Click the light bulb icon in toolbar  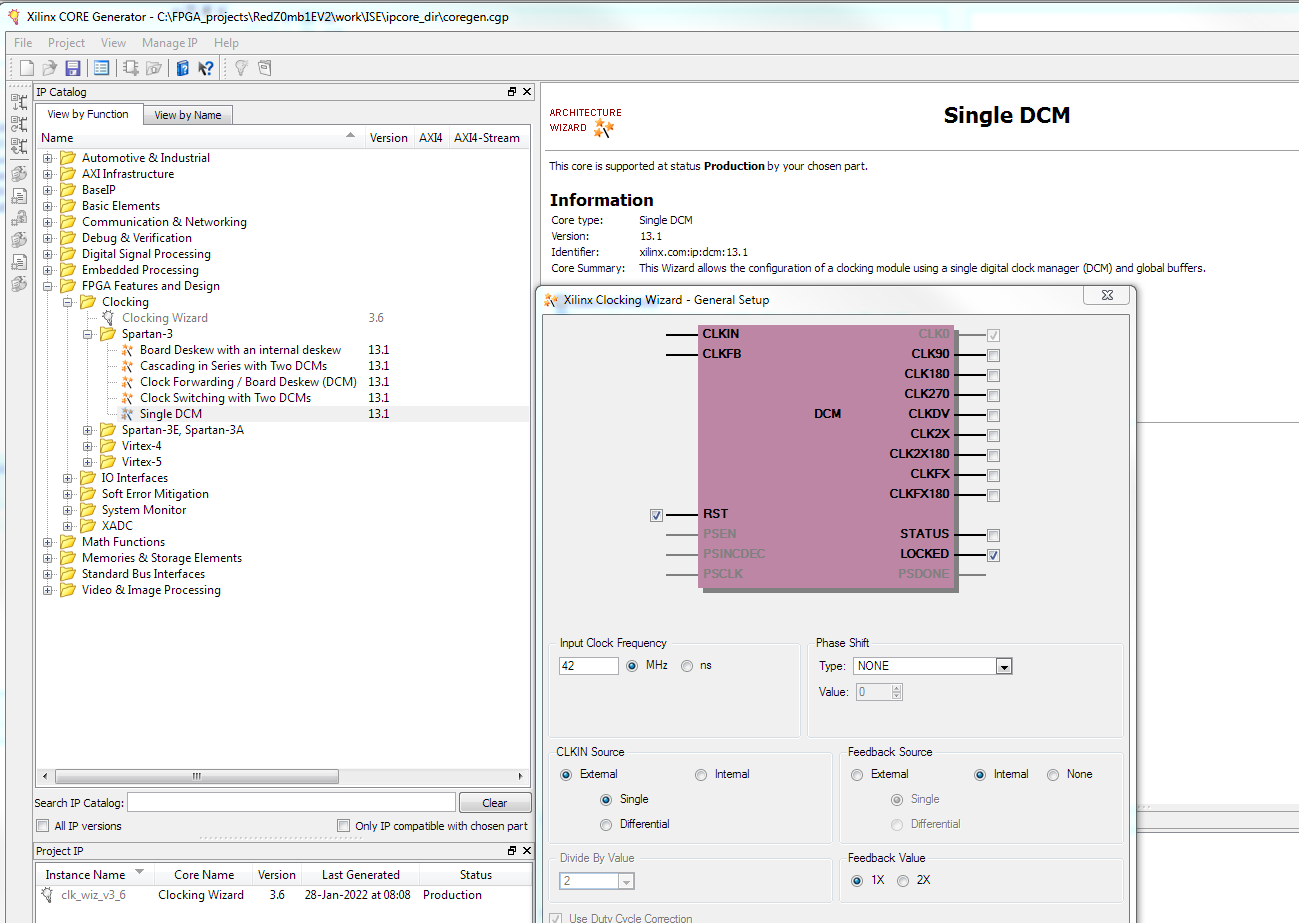(x=241, y=68)
